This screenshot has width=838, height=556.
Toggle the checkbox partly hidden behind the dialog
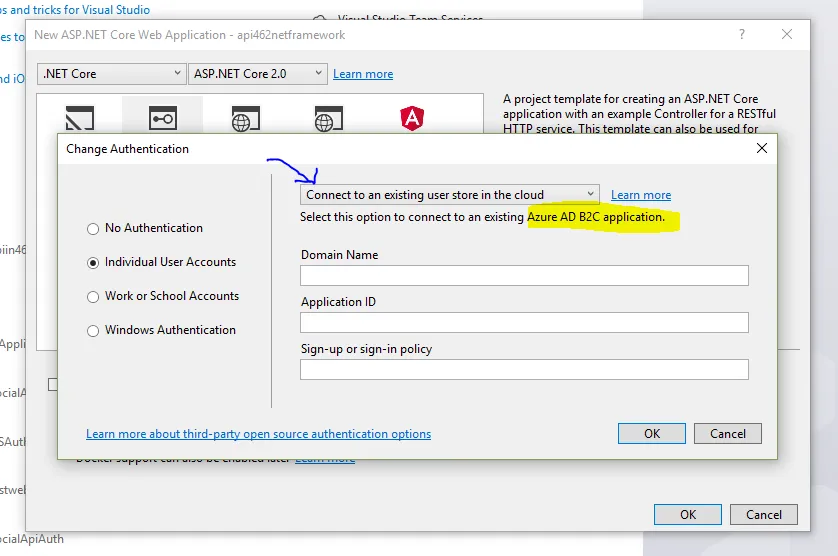coord(52,384)
